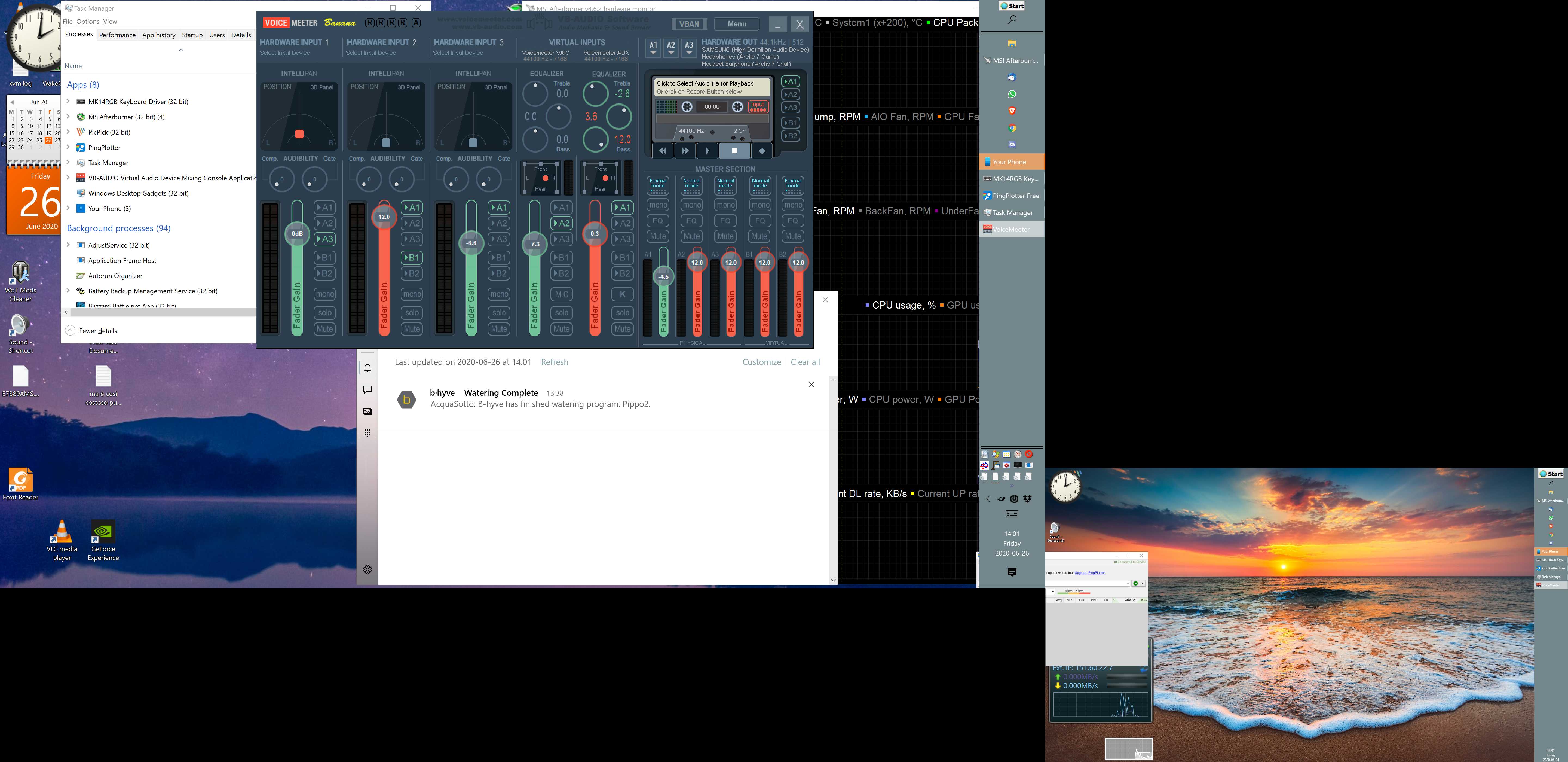
Task: Click Clear all notifications link
Action: (805, 362)
